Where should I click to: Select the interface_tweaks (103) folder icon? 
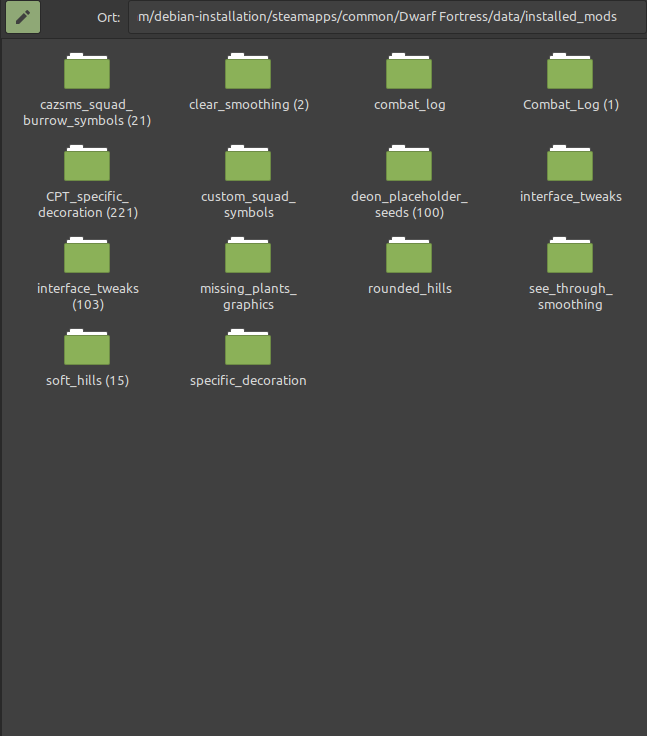point(87,255)
